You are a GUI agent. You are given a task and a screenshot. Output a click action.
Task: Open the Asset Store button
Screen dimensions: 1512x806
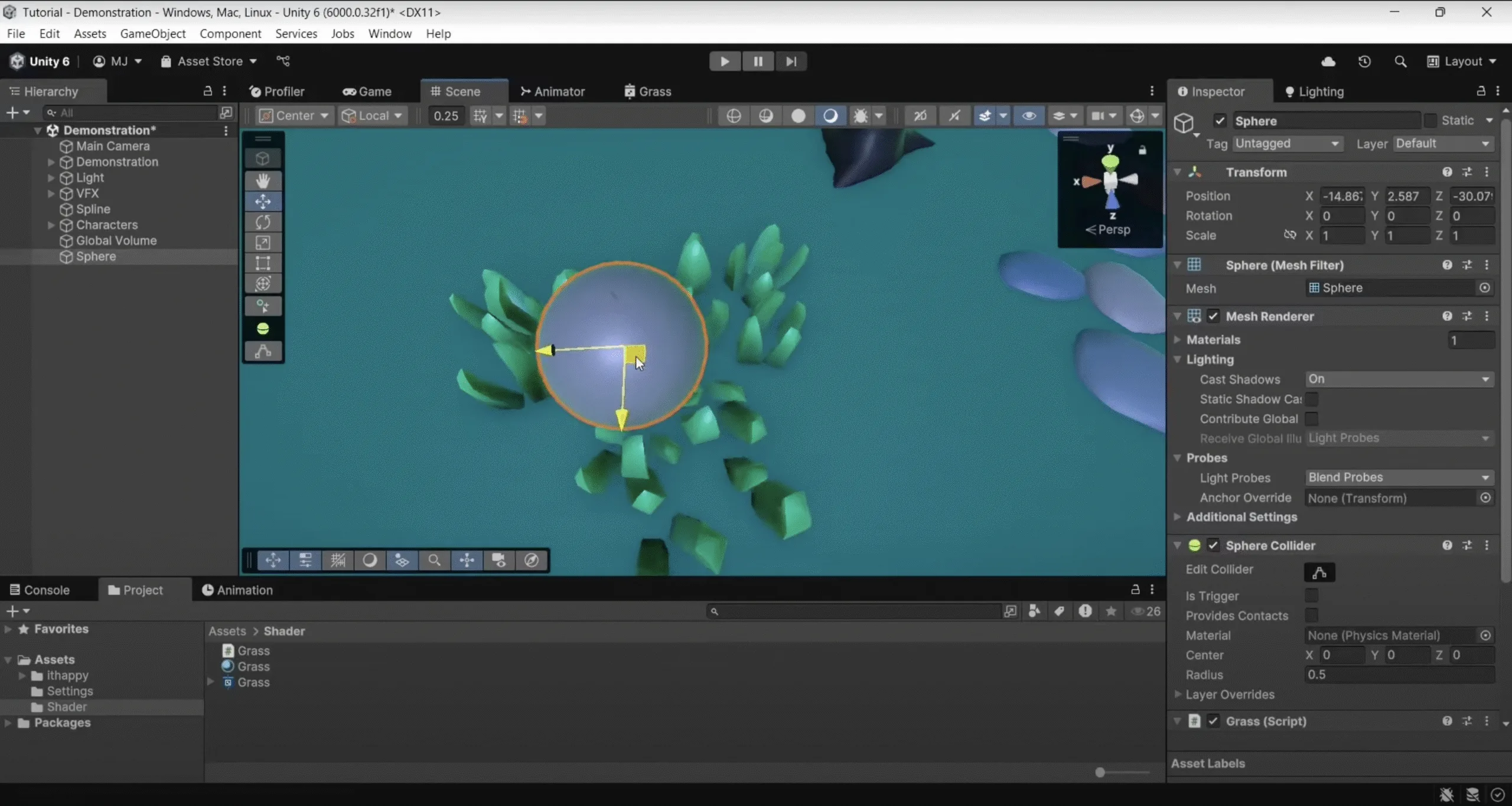(x=209, y=61)
